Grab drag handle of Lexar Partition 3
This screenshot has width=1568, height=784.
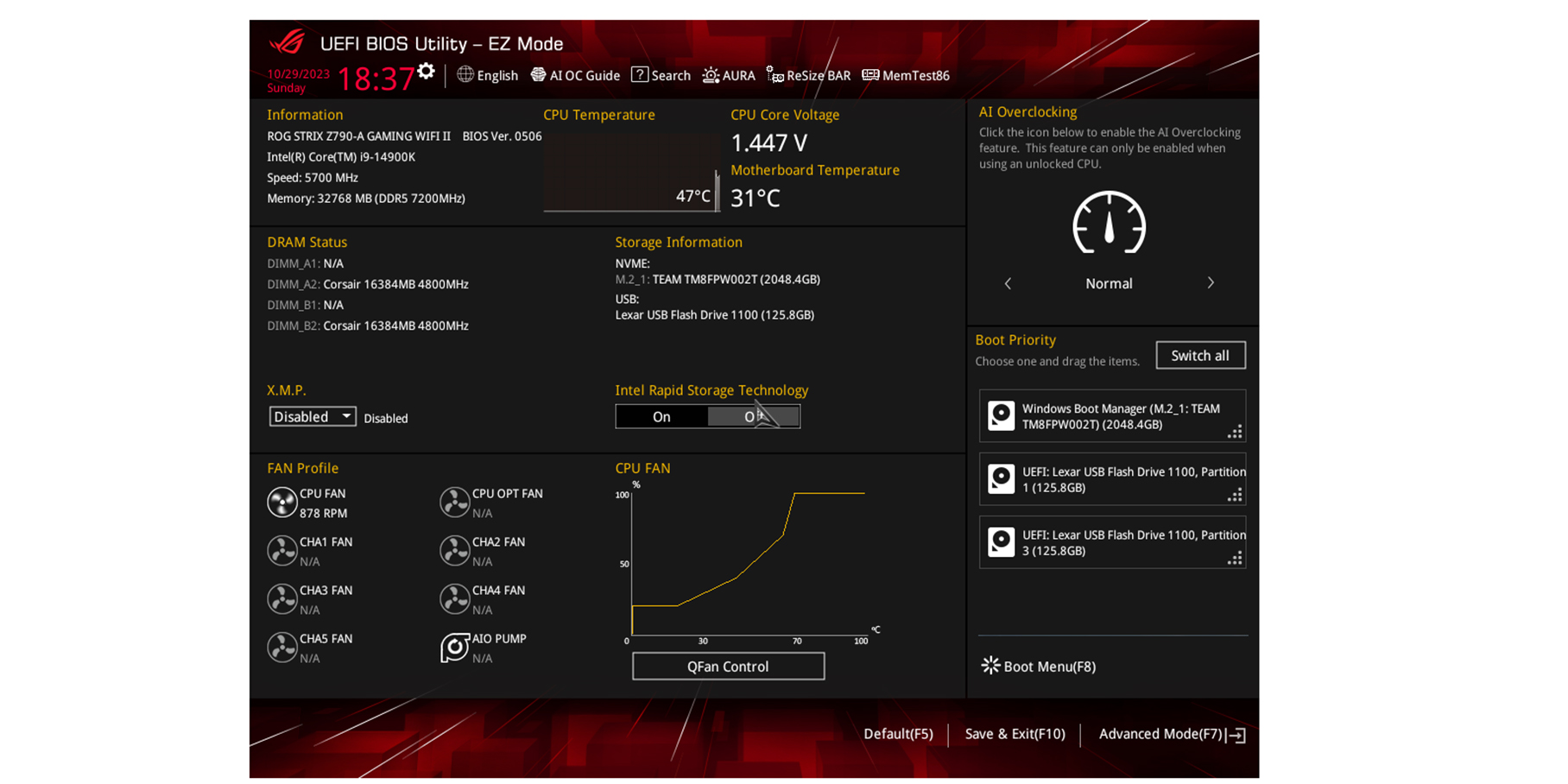coord(1235,558)
